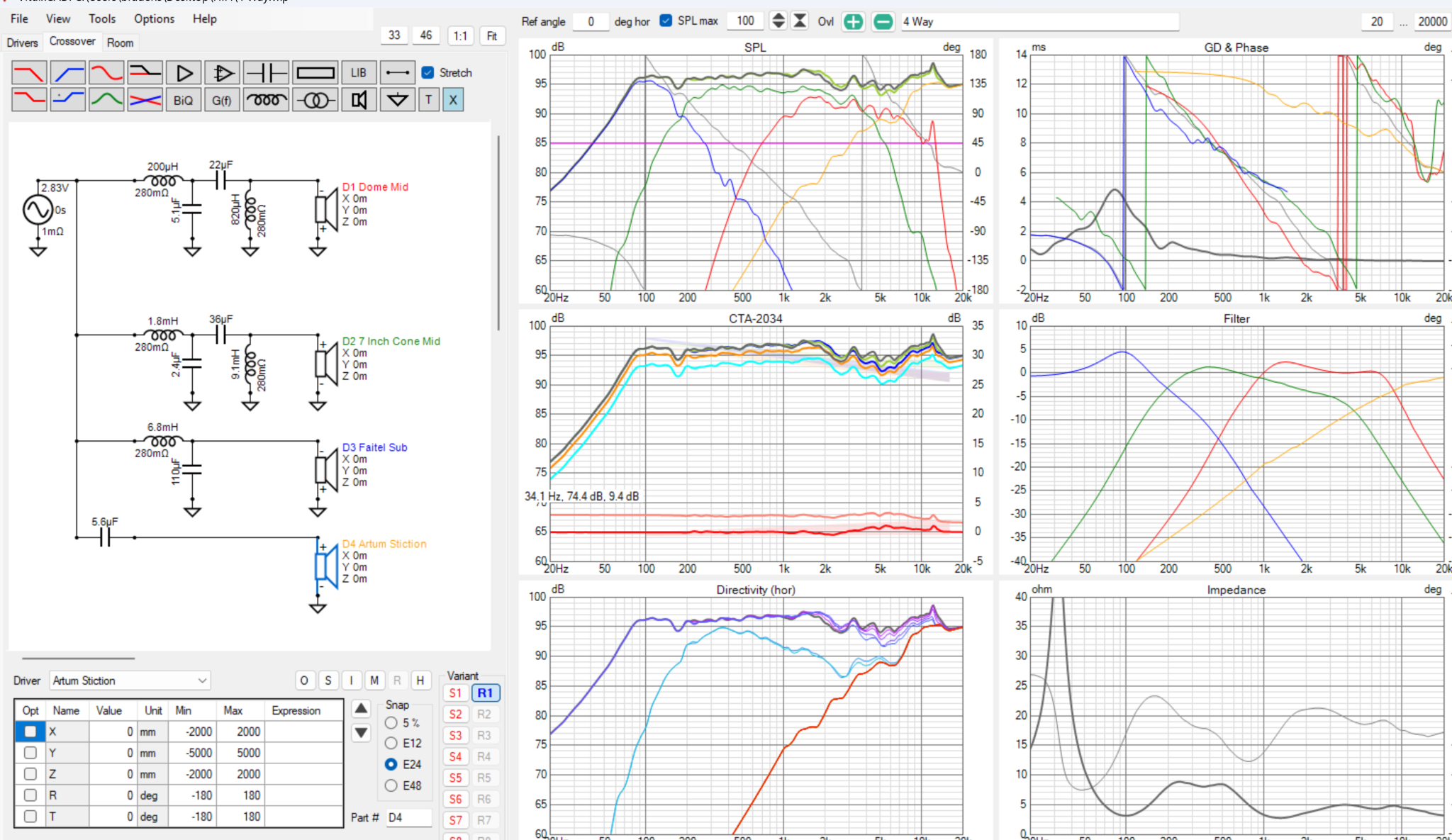Select the crossed red and blue lines icon
1452x840 pixels.
click(x=145, y=100)
